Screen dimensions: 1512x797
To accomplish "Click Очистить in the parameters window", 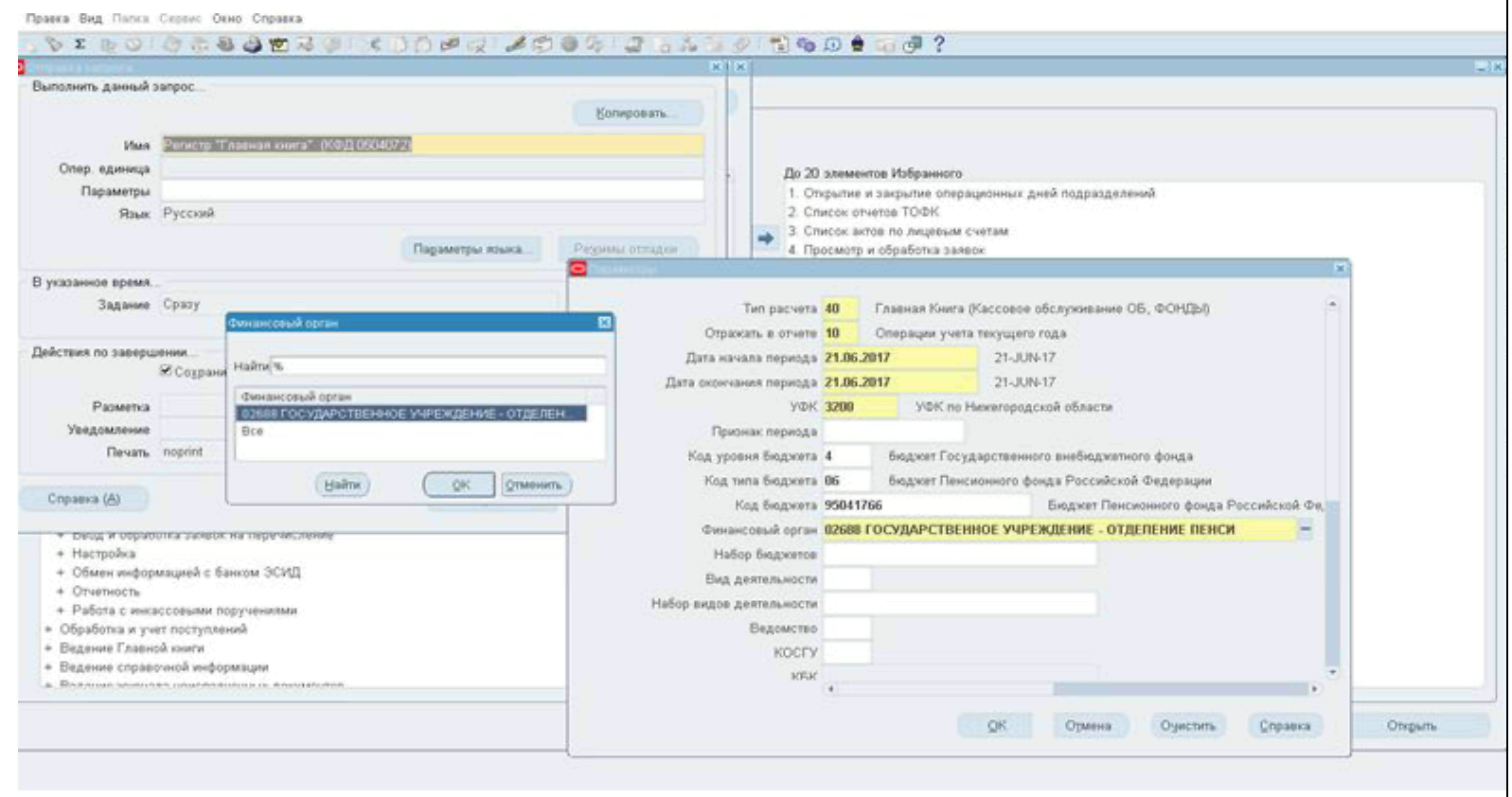I will click(1187, 726).
